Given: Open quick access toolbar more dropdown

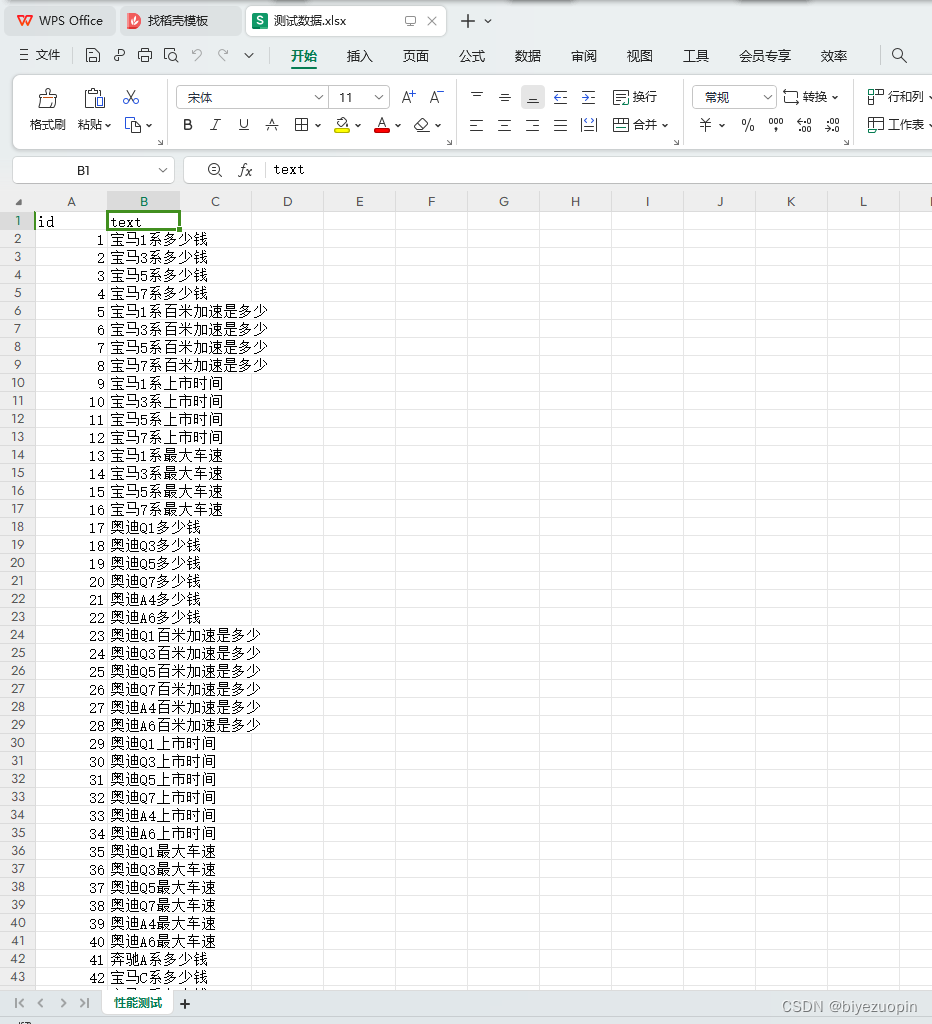Looking at the screenshot, I should 249,56.
